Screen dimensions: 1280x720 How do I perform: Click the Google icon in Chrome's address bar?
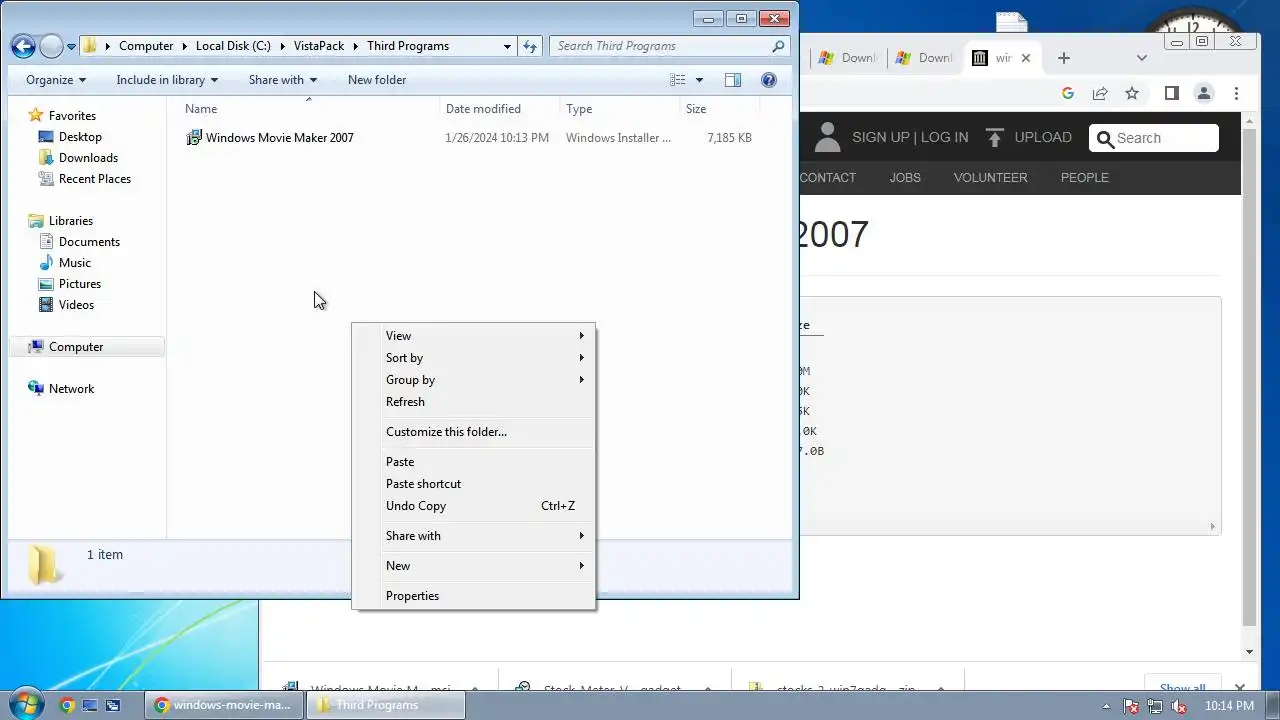(x=1068, y=93)
